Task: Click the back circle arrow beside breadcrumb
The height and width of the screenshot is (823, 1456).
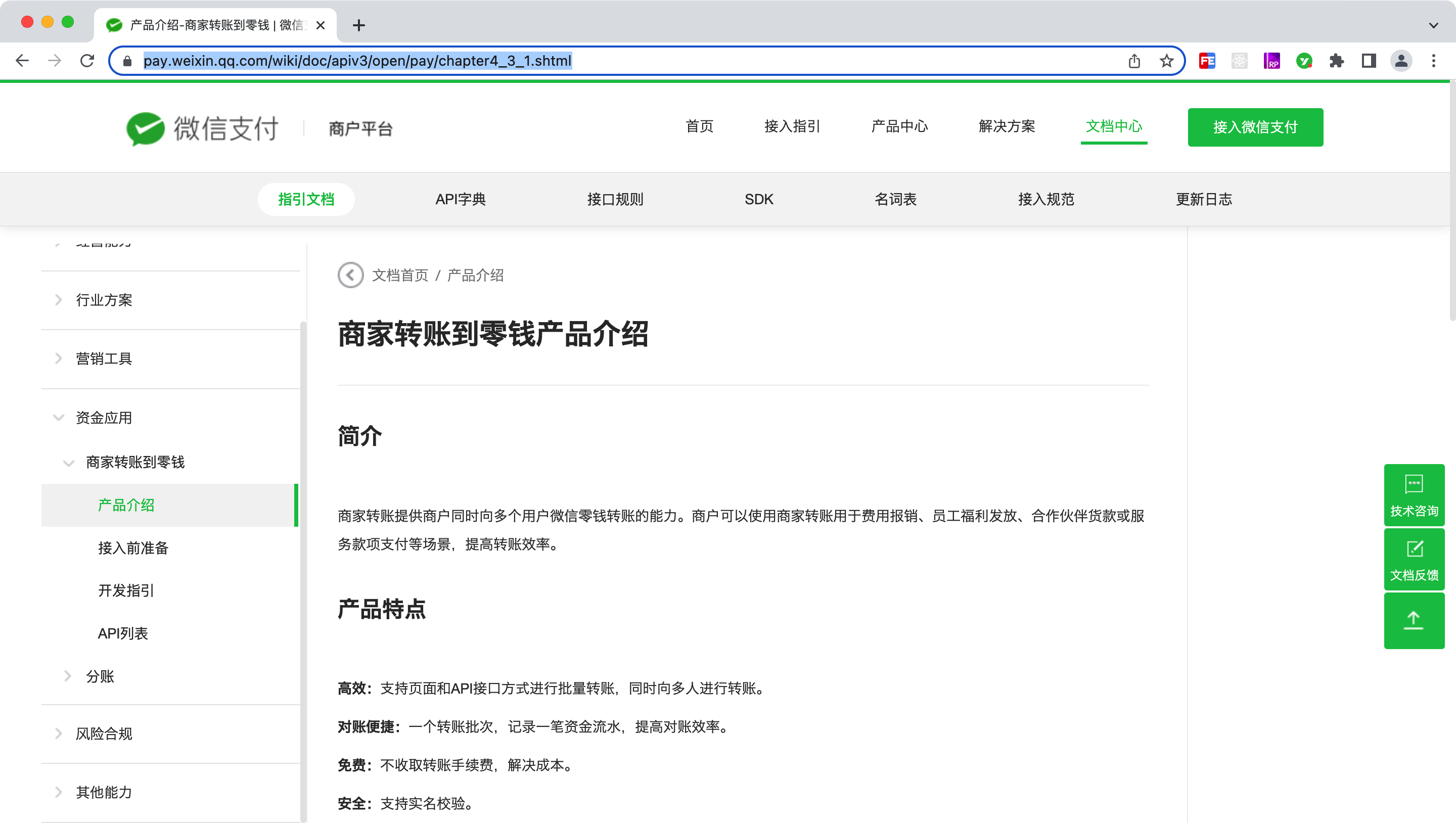Action: (x=350, y=276)
